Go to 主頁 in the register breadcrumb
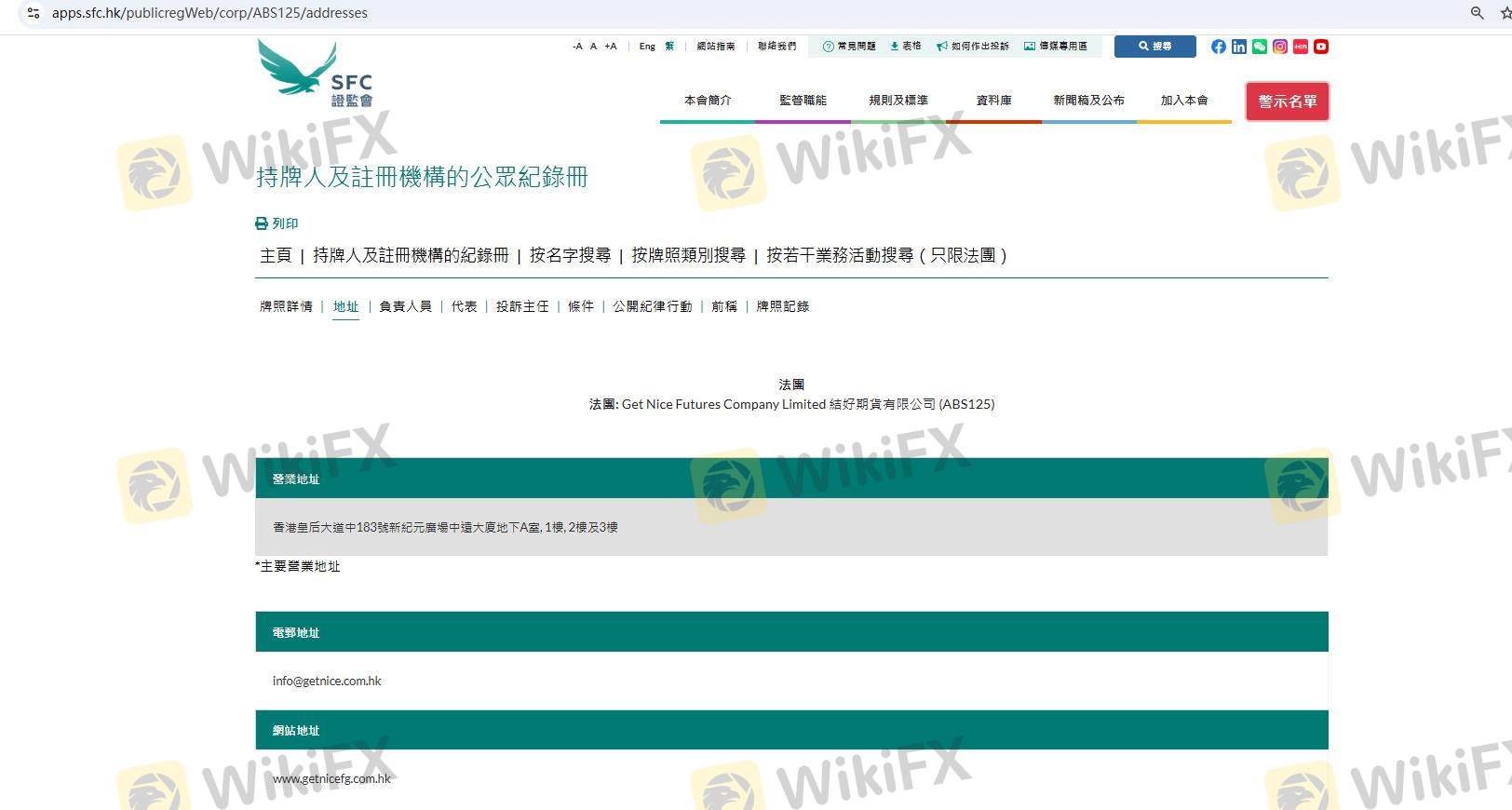The image size is (1512, 810). click(x=276, y=255)
